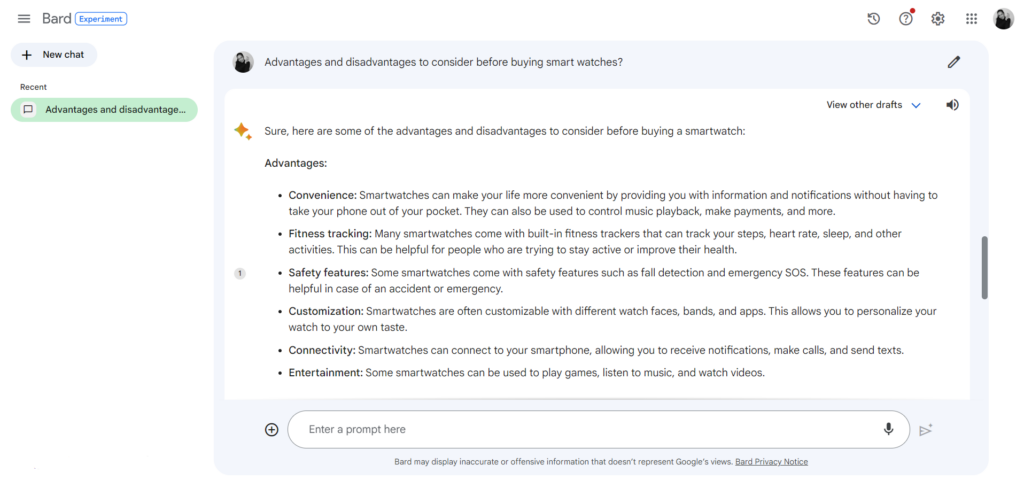1024x488 pixels.
Task: Click the microphone voice input icon
Action: [x=888, y=429]
